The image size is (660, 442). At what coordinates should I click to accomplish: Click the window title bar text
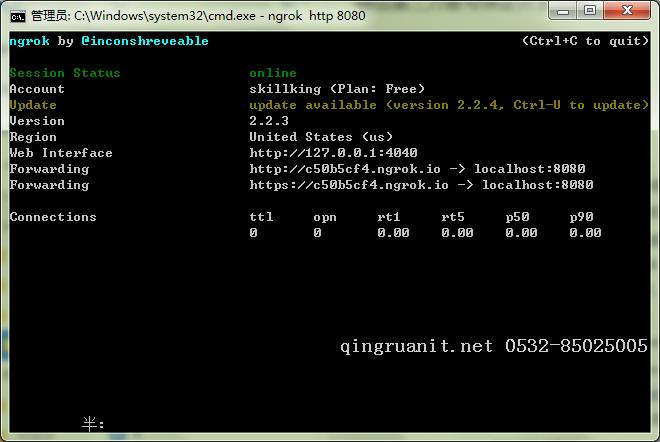click(x=198, y=16)
